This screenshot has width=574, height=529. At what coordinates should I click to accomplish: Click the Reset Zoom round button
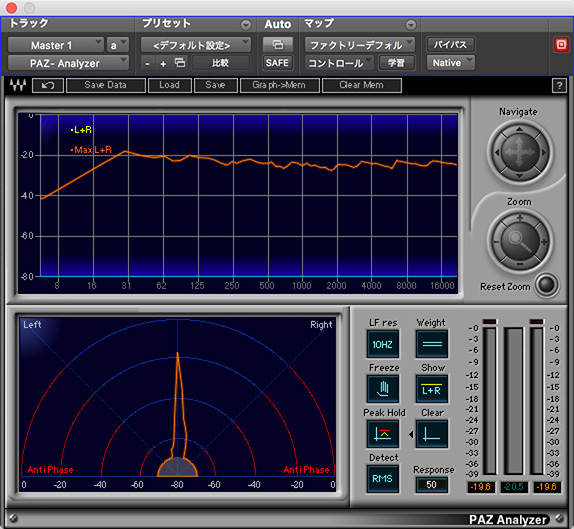point(546,284)
